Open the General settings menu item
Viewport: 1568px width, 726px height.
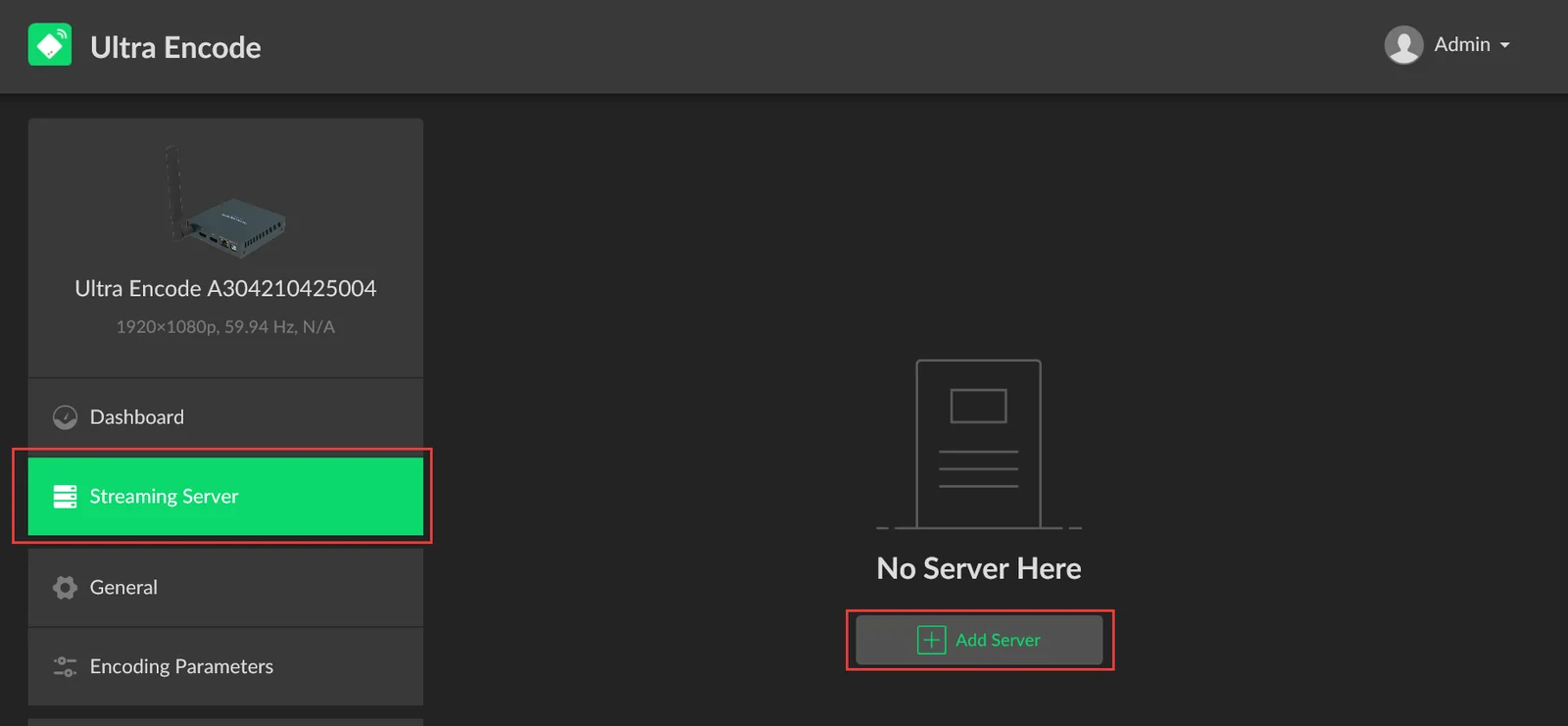point(225,588)
